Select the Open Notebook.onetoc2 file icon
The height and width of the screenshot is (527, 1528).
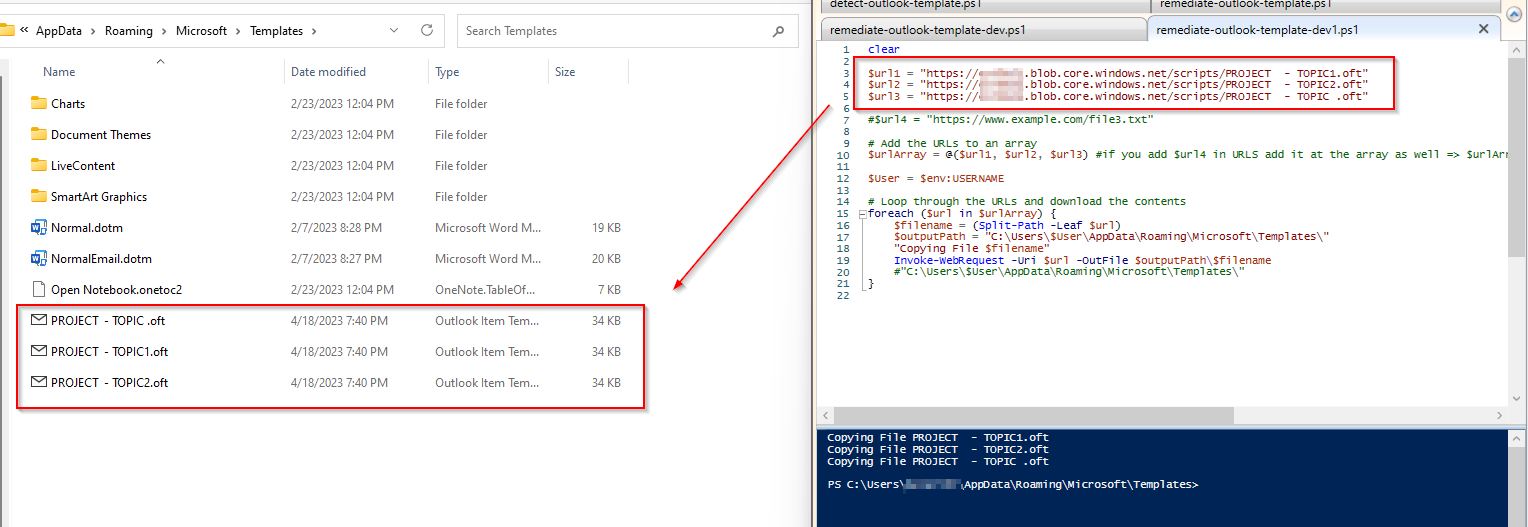(x=39, y=289)
